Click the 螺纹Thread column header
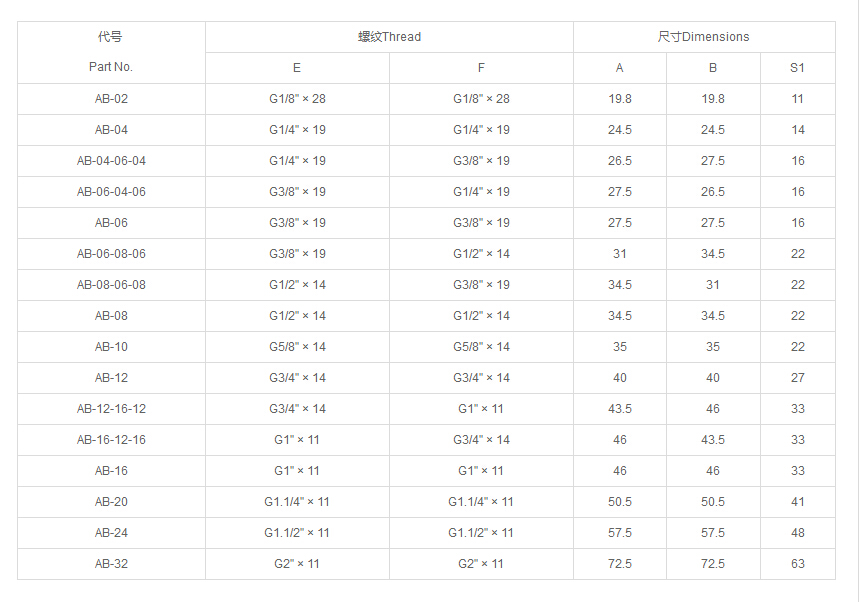860x602 pixels. click(389, 37)
